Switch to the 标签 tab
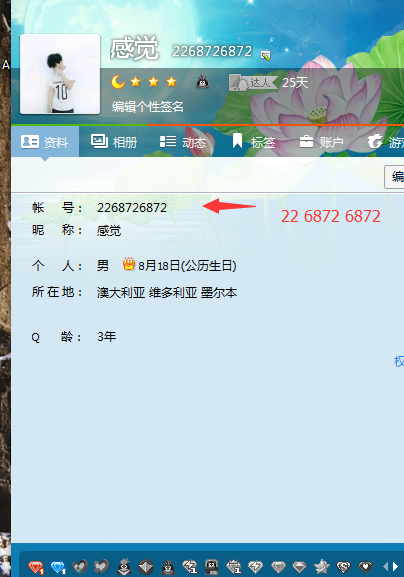404x577 pixels. 254,142
